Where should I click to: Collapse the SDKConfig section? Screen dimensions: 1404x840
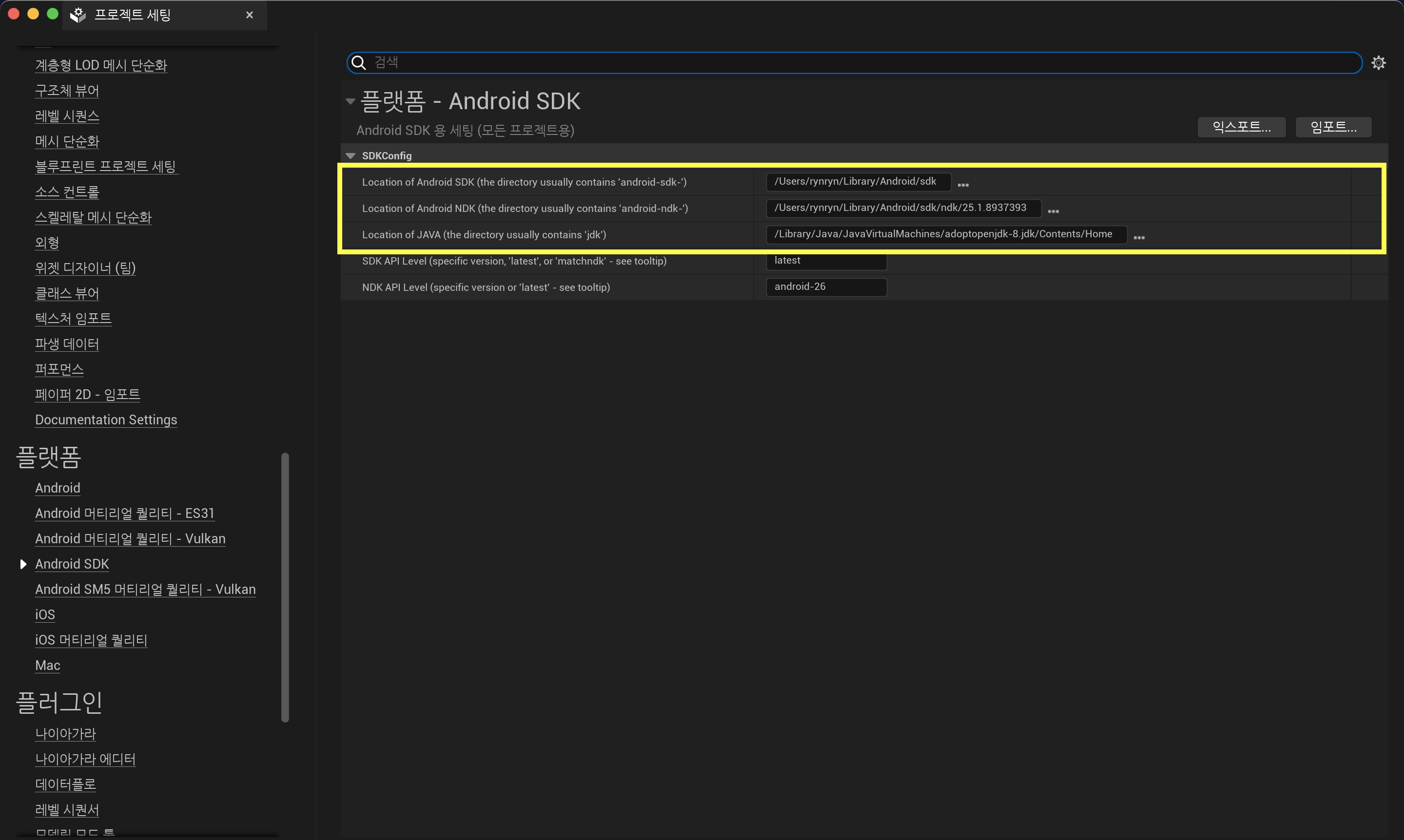coord(351,155)
